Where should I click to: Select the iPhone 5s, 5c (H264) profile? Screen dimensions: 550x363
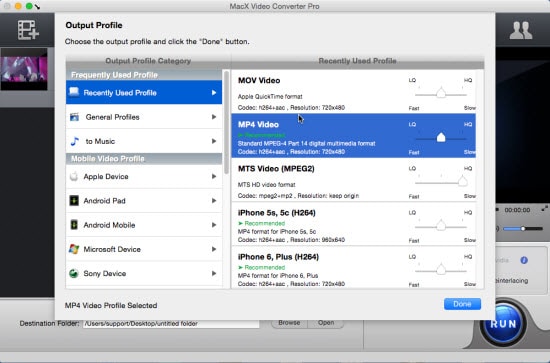(354, 224)
